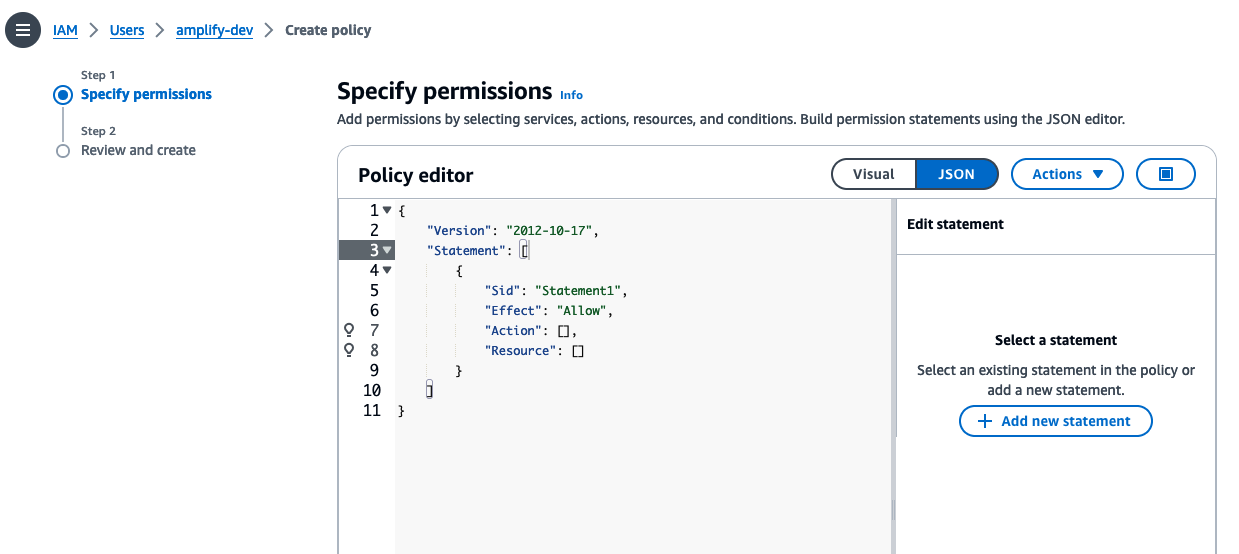Screen dimensions: 1239x554
Task: Switch policy editor to Visual mode
Action: 873,174
